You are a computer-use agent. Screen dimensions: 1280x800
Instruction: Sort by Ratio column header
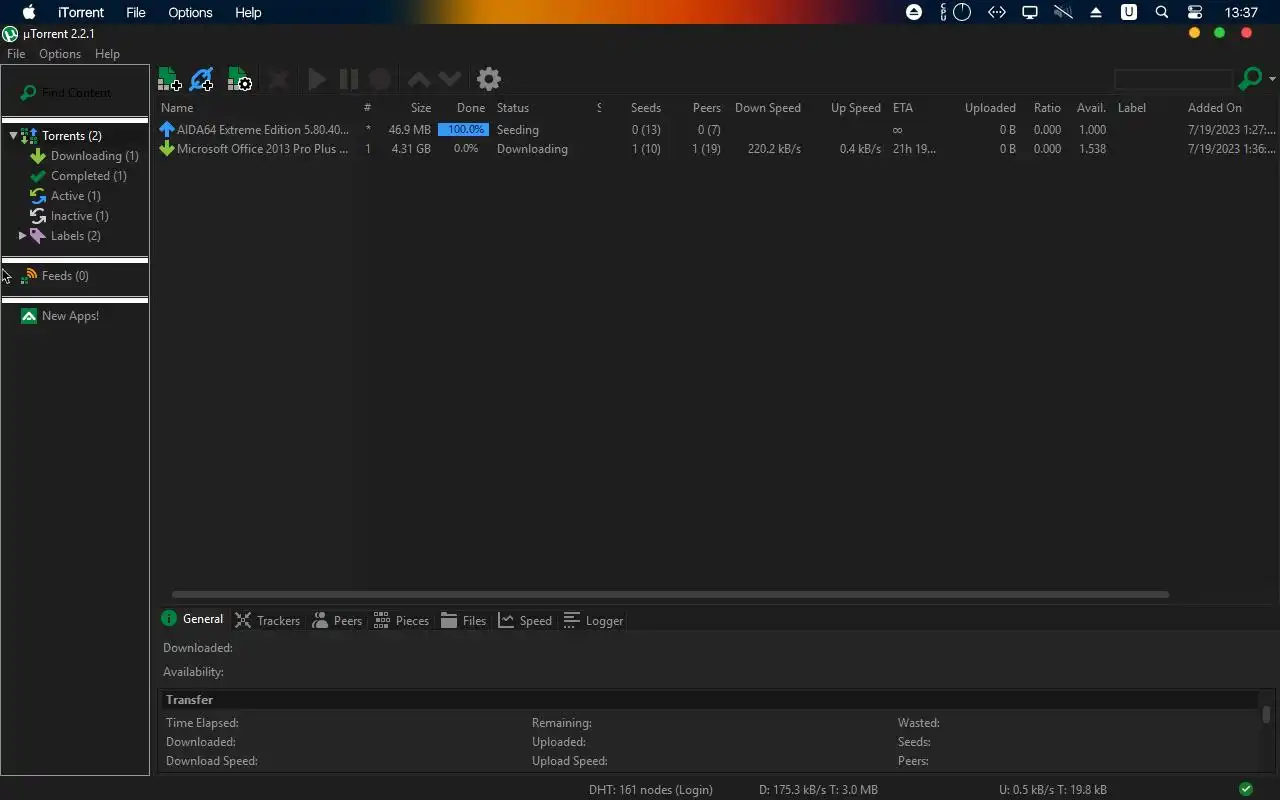(1047, 108)
